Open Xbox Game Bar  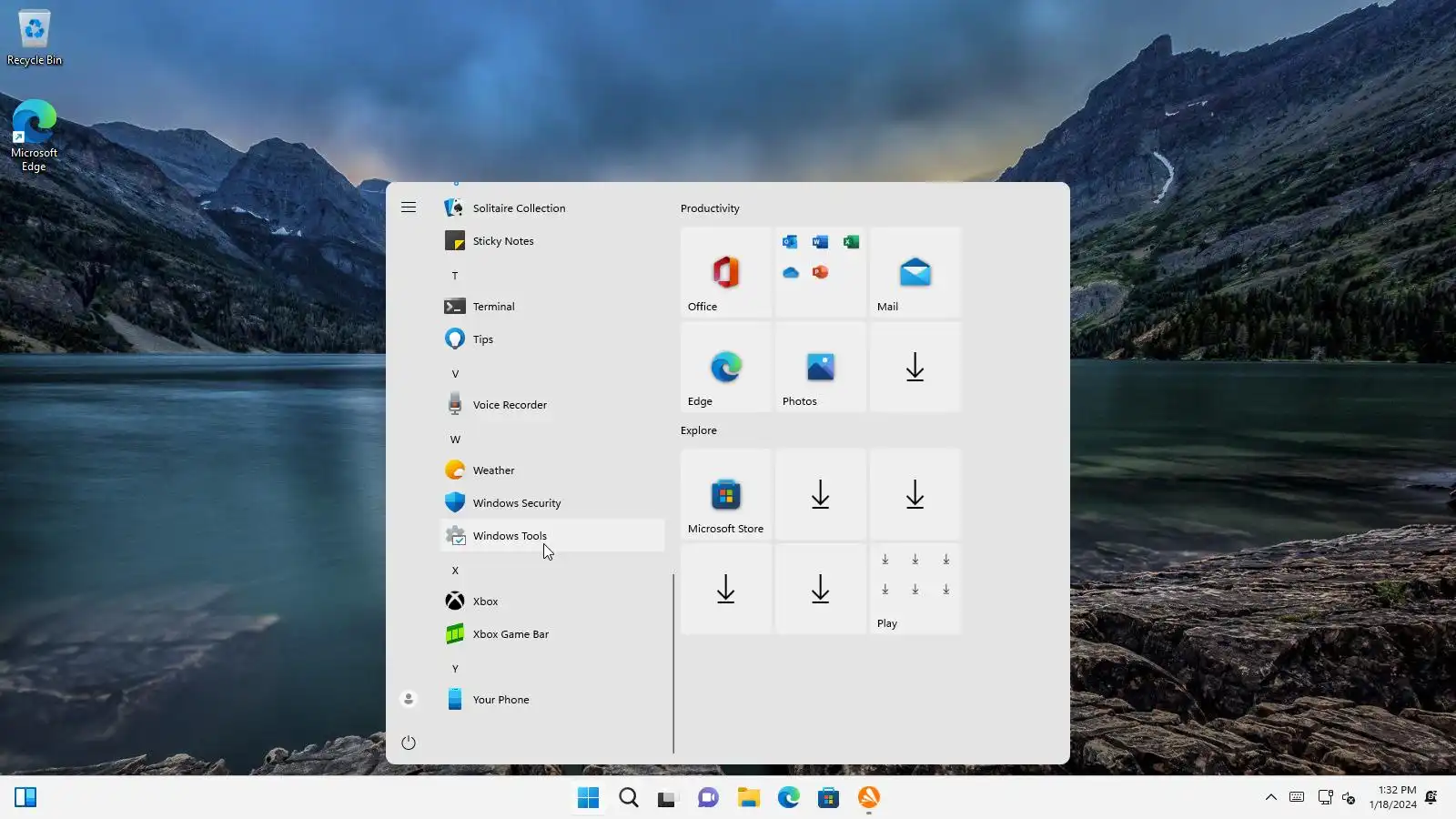551,634
